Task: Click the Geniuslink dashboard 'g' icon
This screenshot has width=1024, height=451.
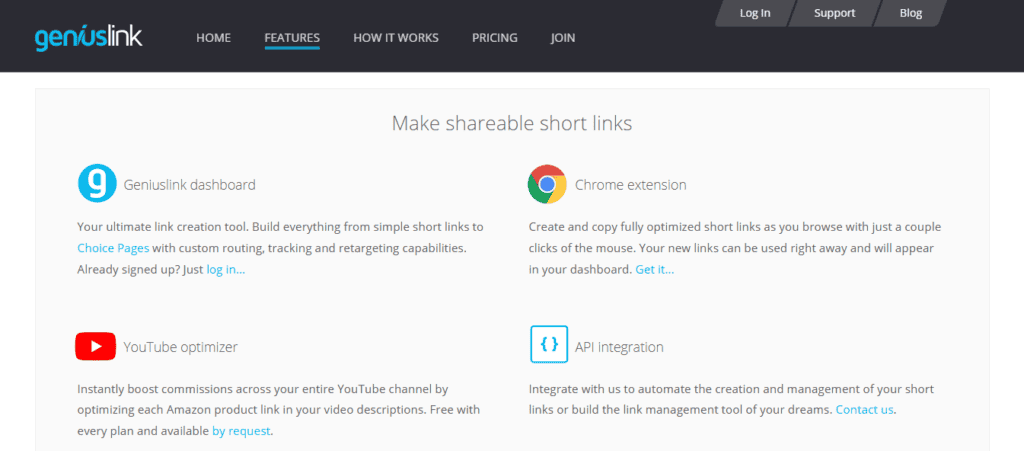Action: click(97, 184)
